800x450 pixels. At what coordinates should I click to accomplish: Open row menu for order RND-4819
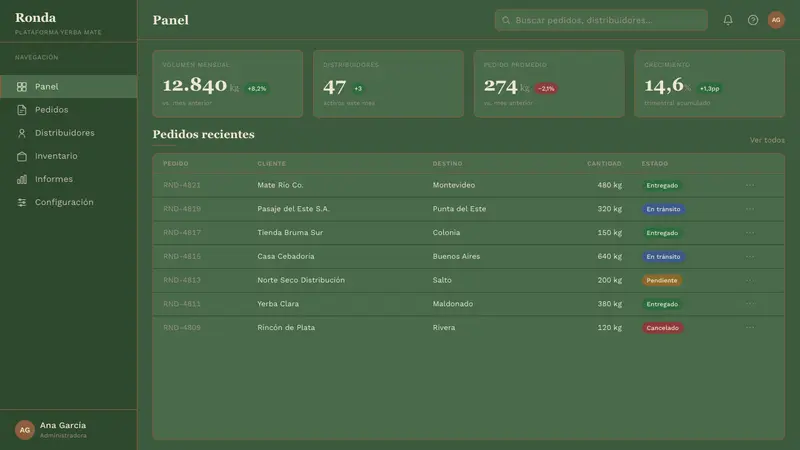(749, 209)
